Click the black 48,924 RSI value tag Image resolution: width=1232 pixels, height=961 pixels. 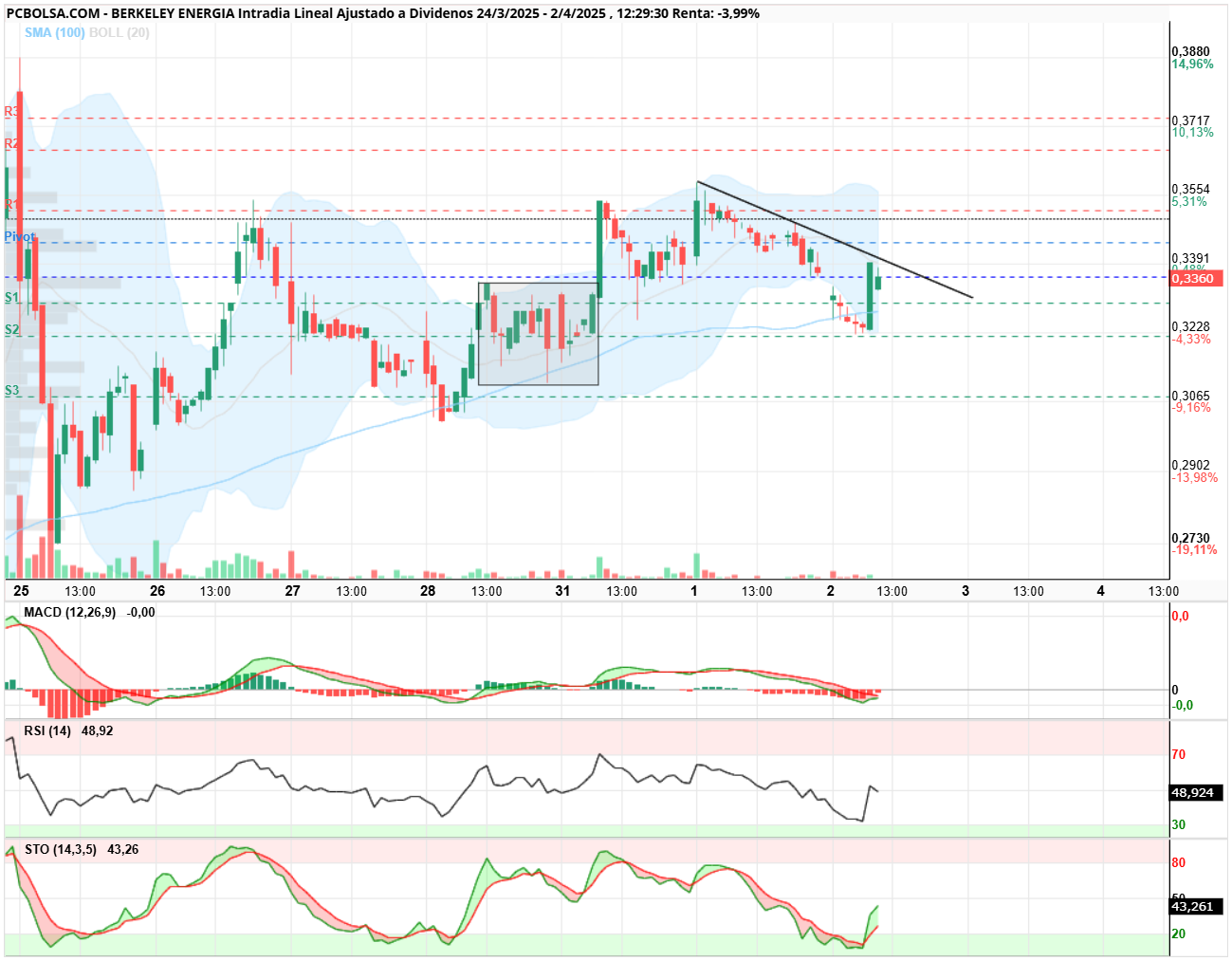(x=1195, y=792)
